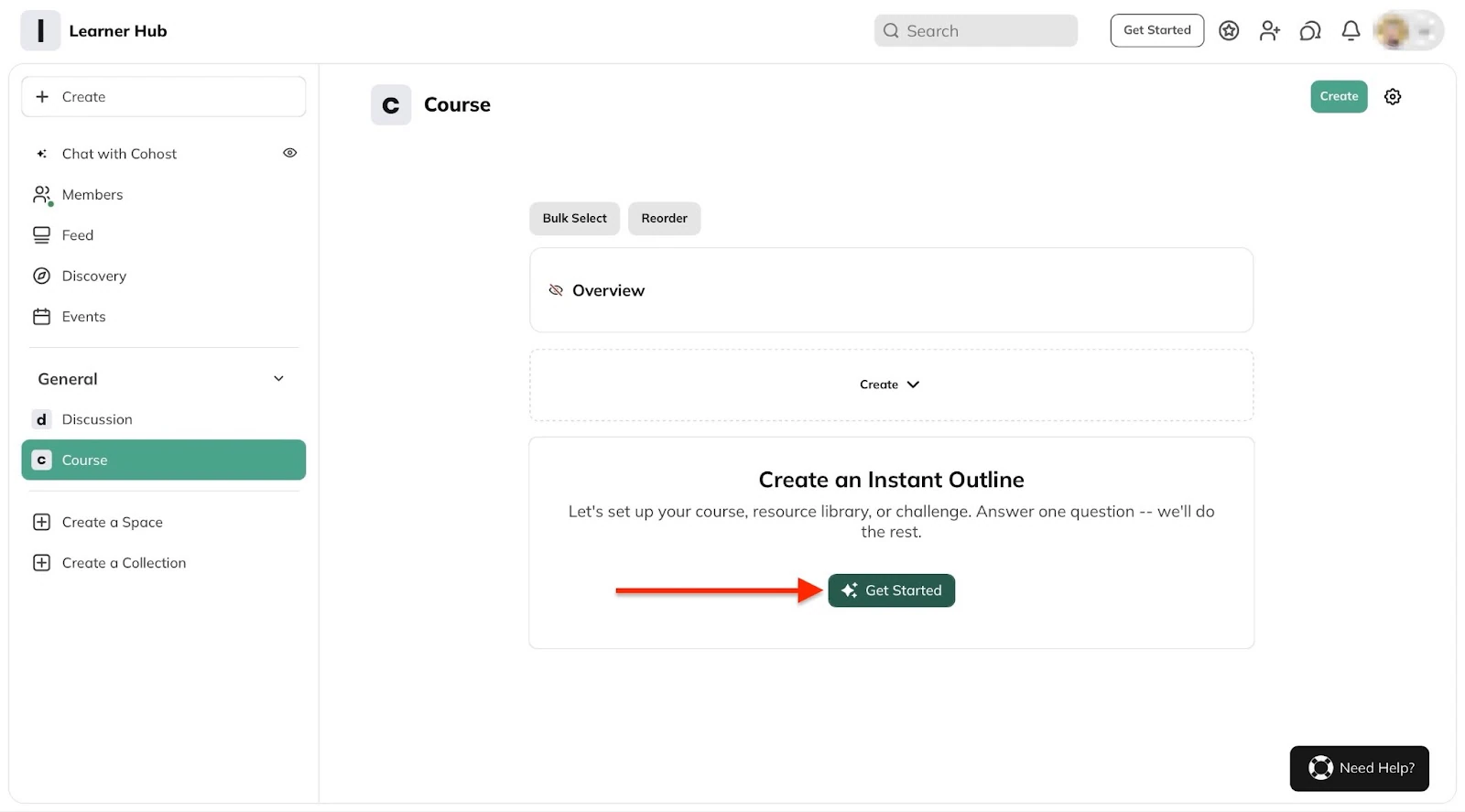Click the add member icon in header

point(1269,31)
